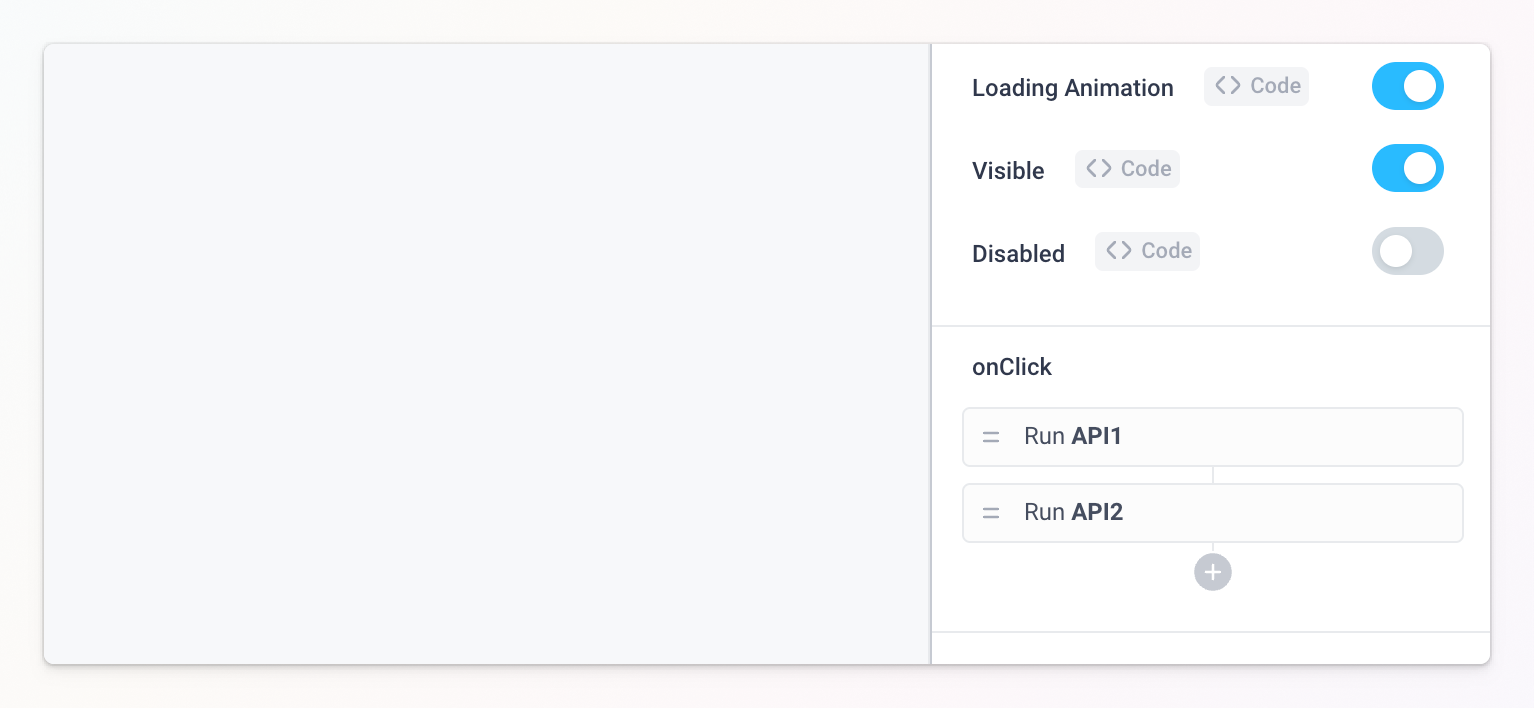The height and width of the screenshot is (708, 1534).
Task: Open the Code editor for Disabled
Action: point(1147,251)
